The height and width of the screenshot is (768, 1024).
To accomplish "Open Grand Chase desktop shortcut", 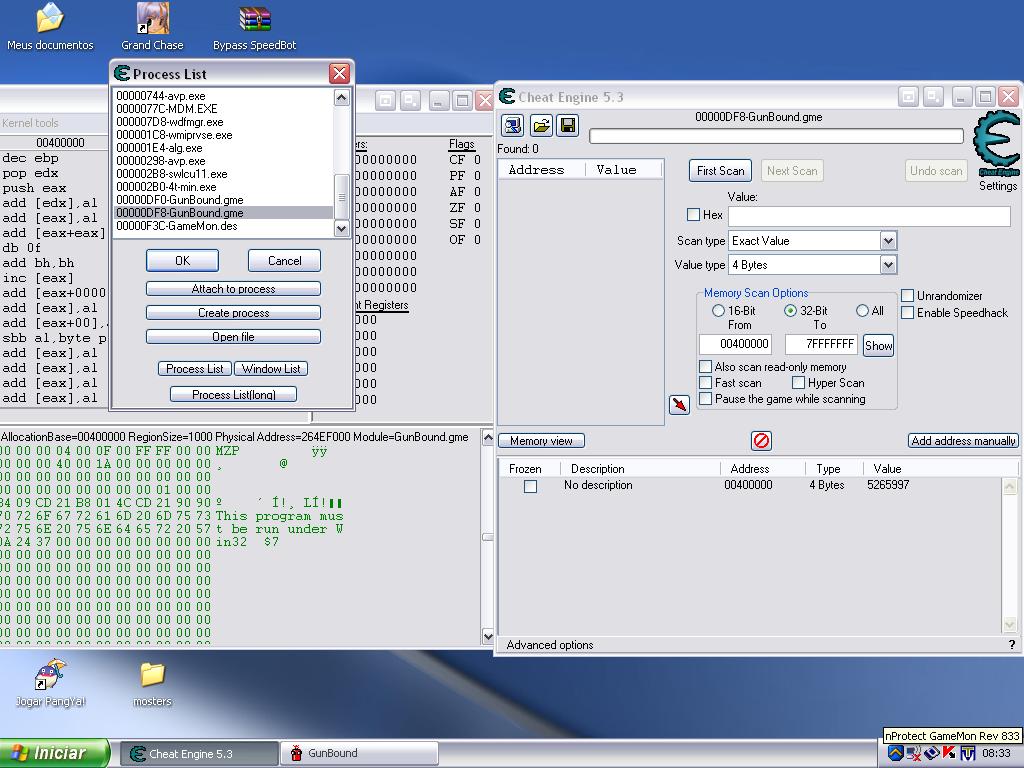I will pyautogui.click(x=152, y=27).
